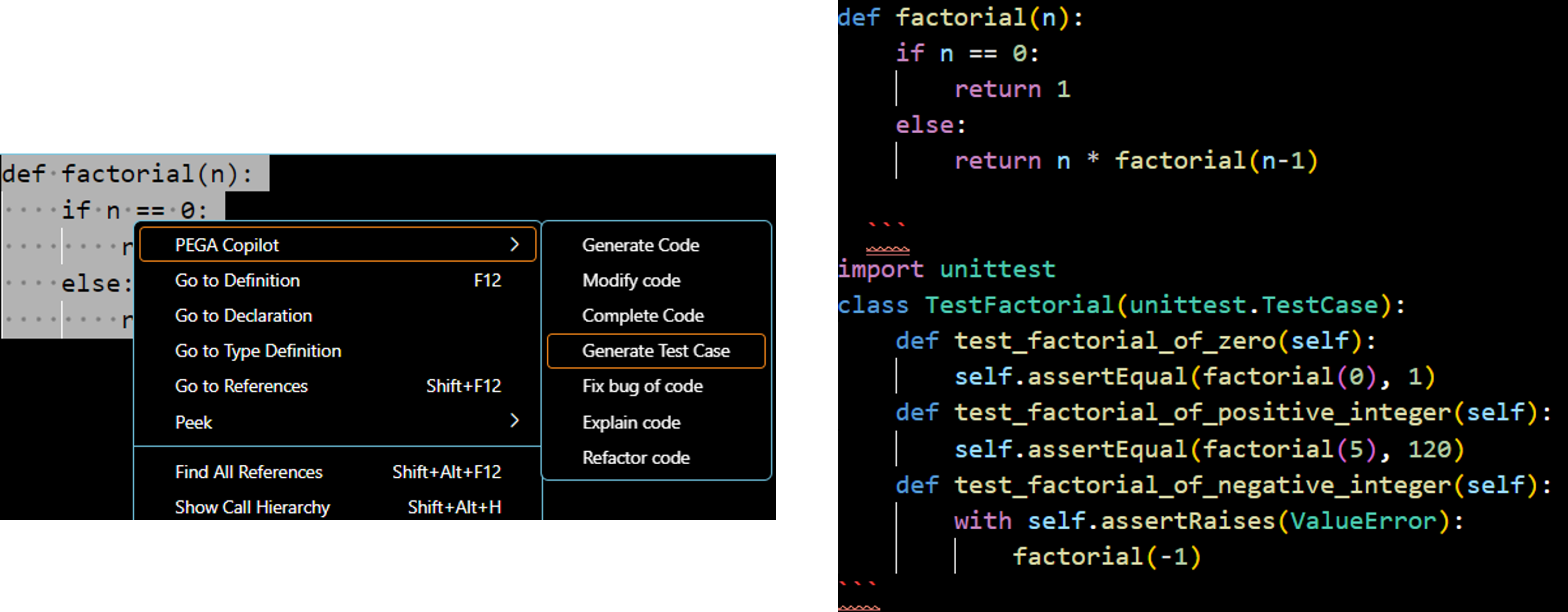Image resolution: width=1568 pixels, height=612 pixels.
Task: Click 'def test_factorial_of_negative_integer(self):' line
Action: pyautogui.click(x=1224, y=484)
